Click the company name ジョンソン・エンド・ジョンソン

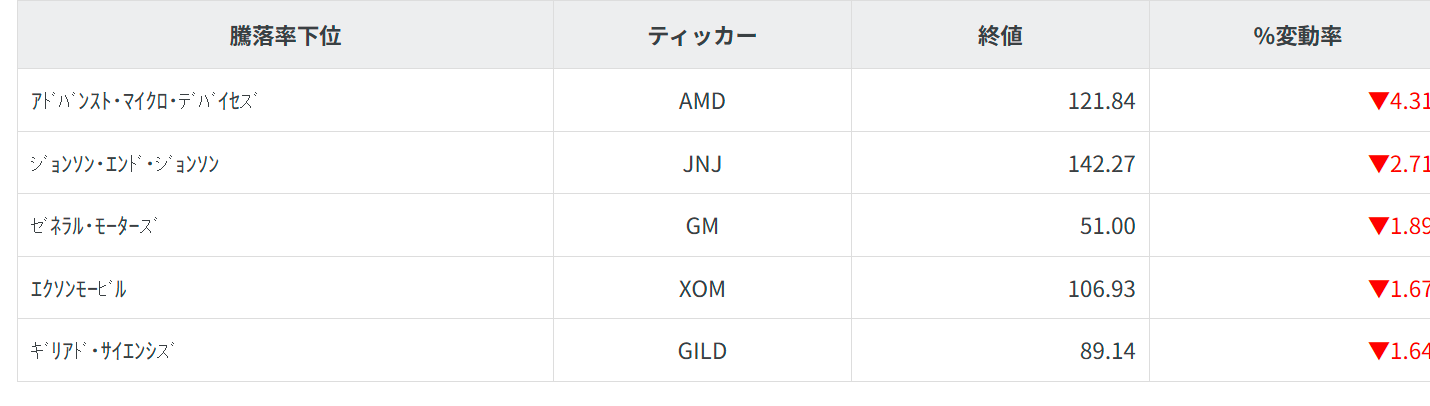125,164
